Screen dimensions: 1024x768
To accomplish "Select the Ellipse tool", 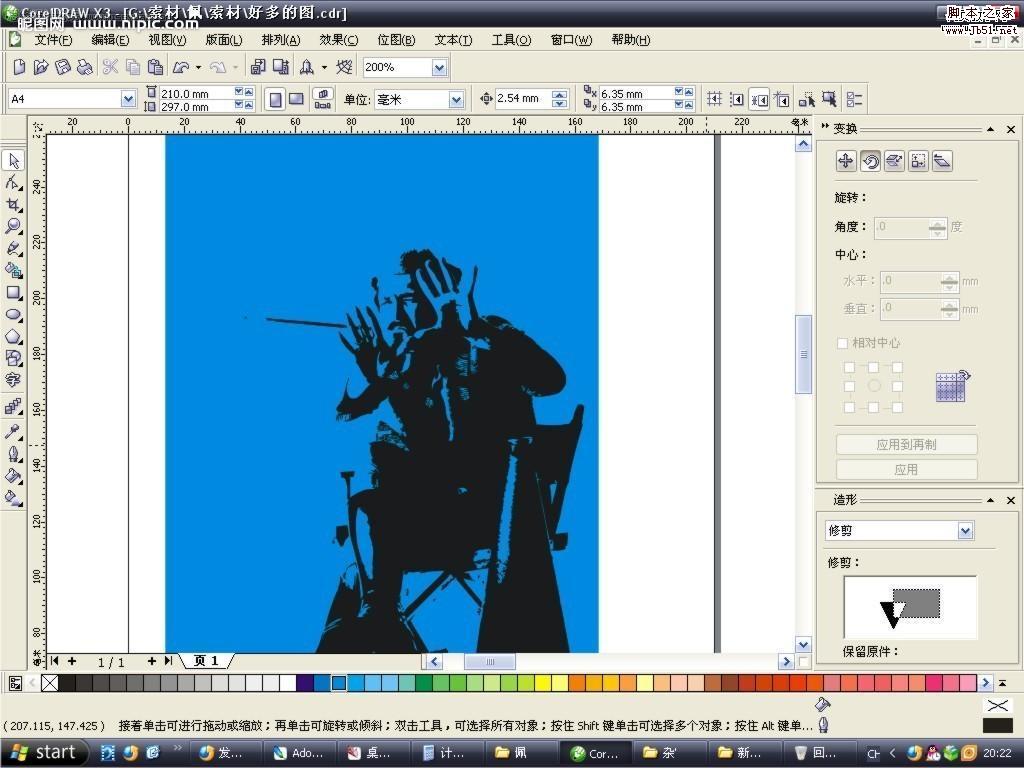I will click(14, 315).
